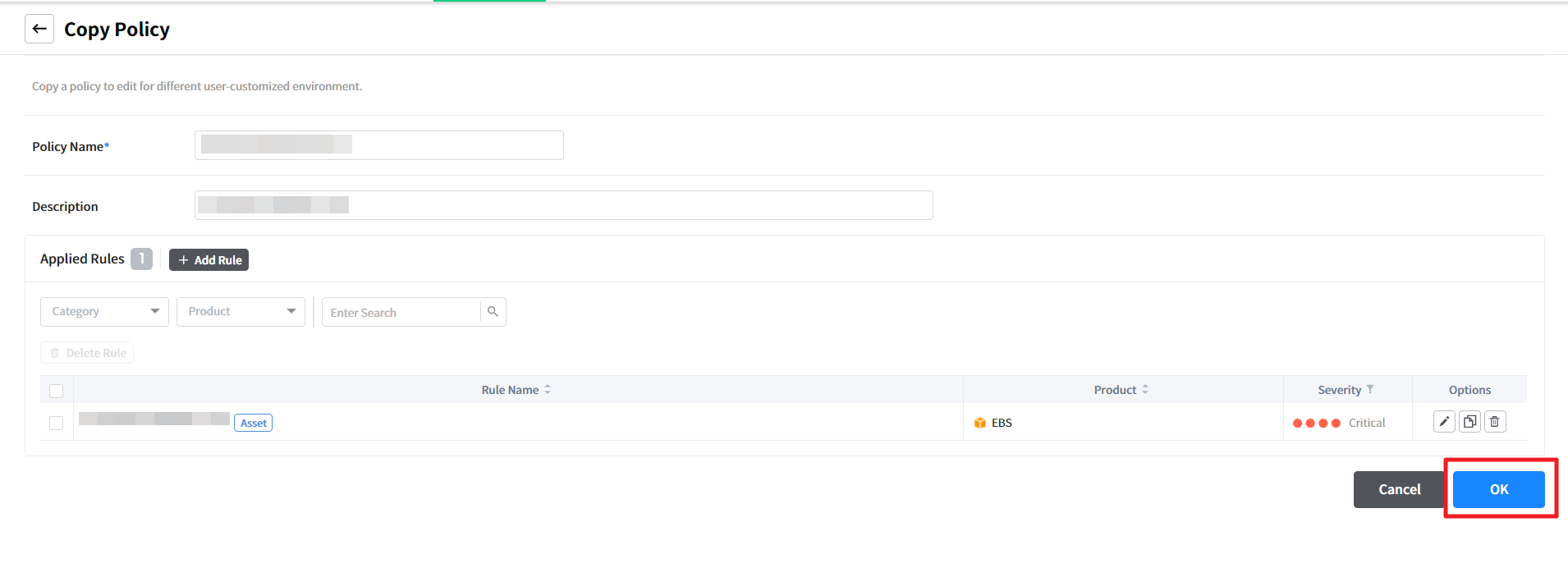Image resolution: width=1568 pixels, height=568 pixels.
Task: Click the Asset tag on the rule
Action: 254,423
